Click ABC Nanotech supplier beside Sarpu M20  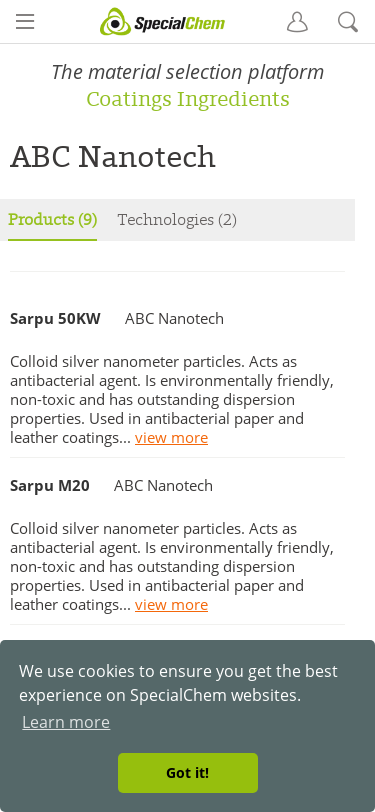click(x=163, y=486)
